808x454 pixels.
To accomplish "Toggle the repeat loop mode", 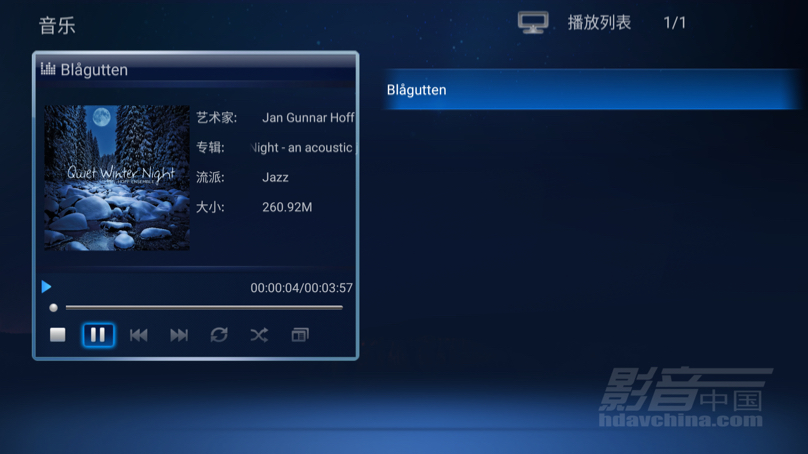I will click(219, 335).
